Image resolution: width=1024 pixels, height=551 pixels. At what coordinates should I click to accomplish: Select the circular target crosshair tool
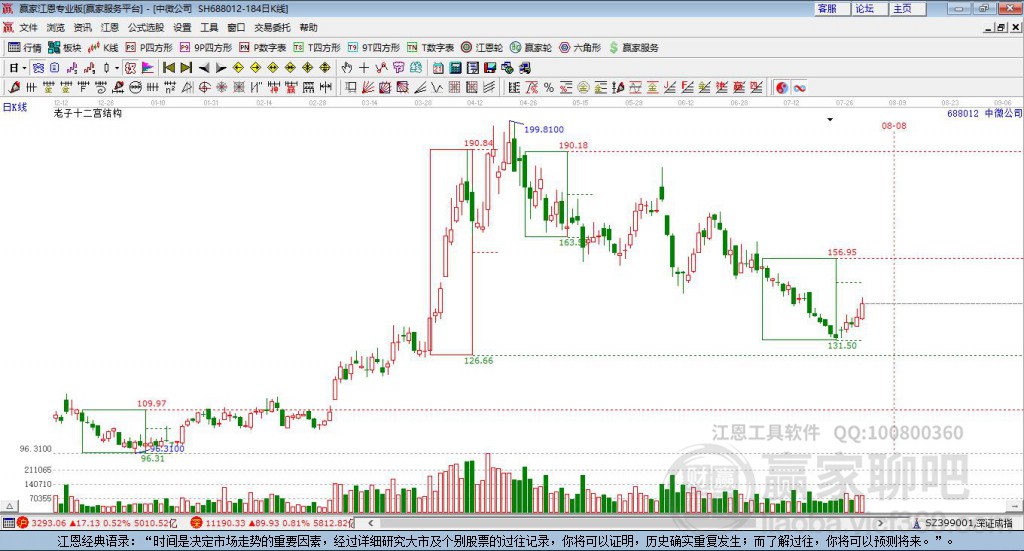(x=204, y=87)
